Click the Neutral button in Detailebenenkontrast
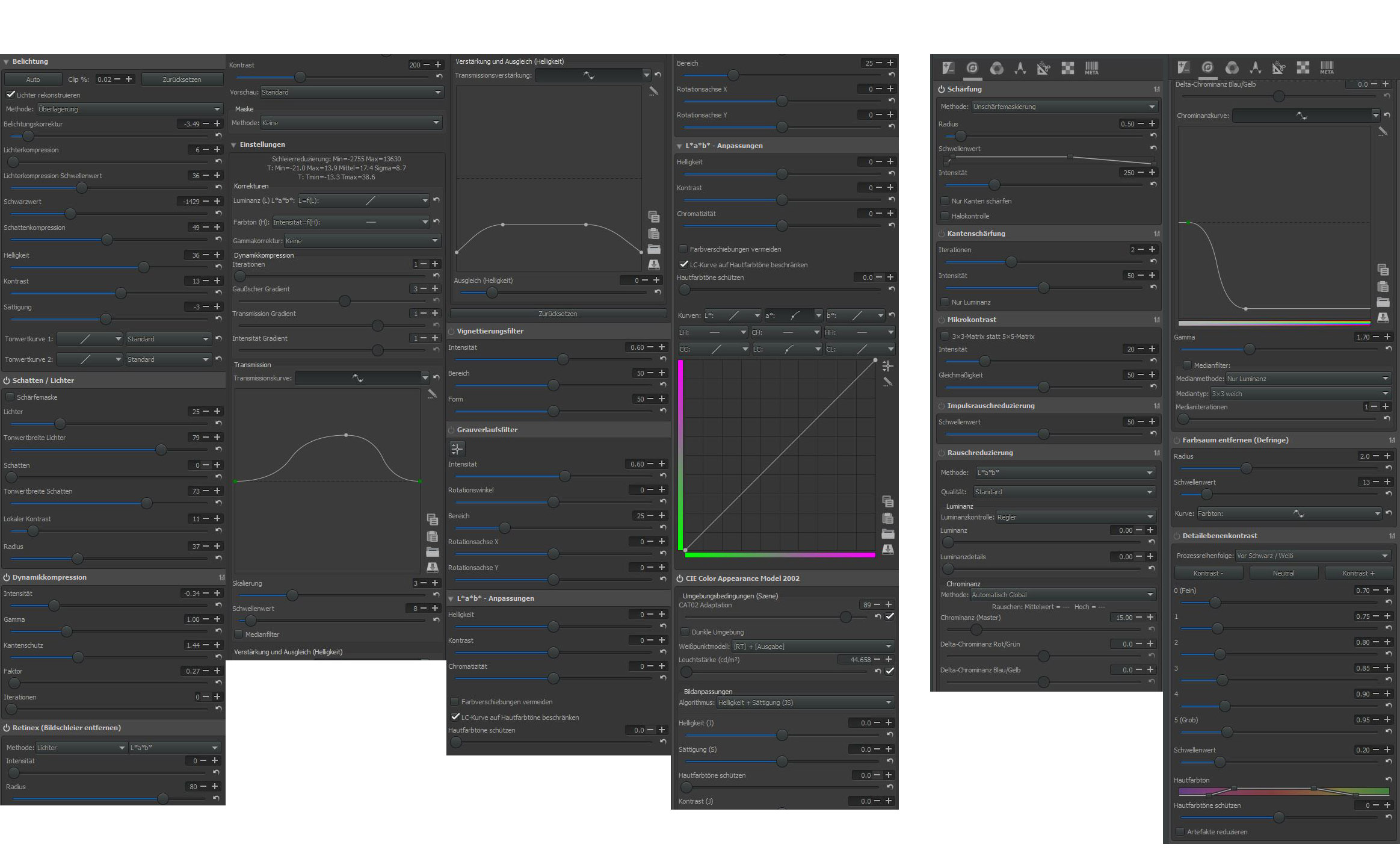Screen dimensions: 1400x862 click(x=1283, y=573)
